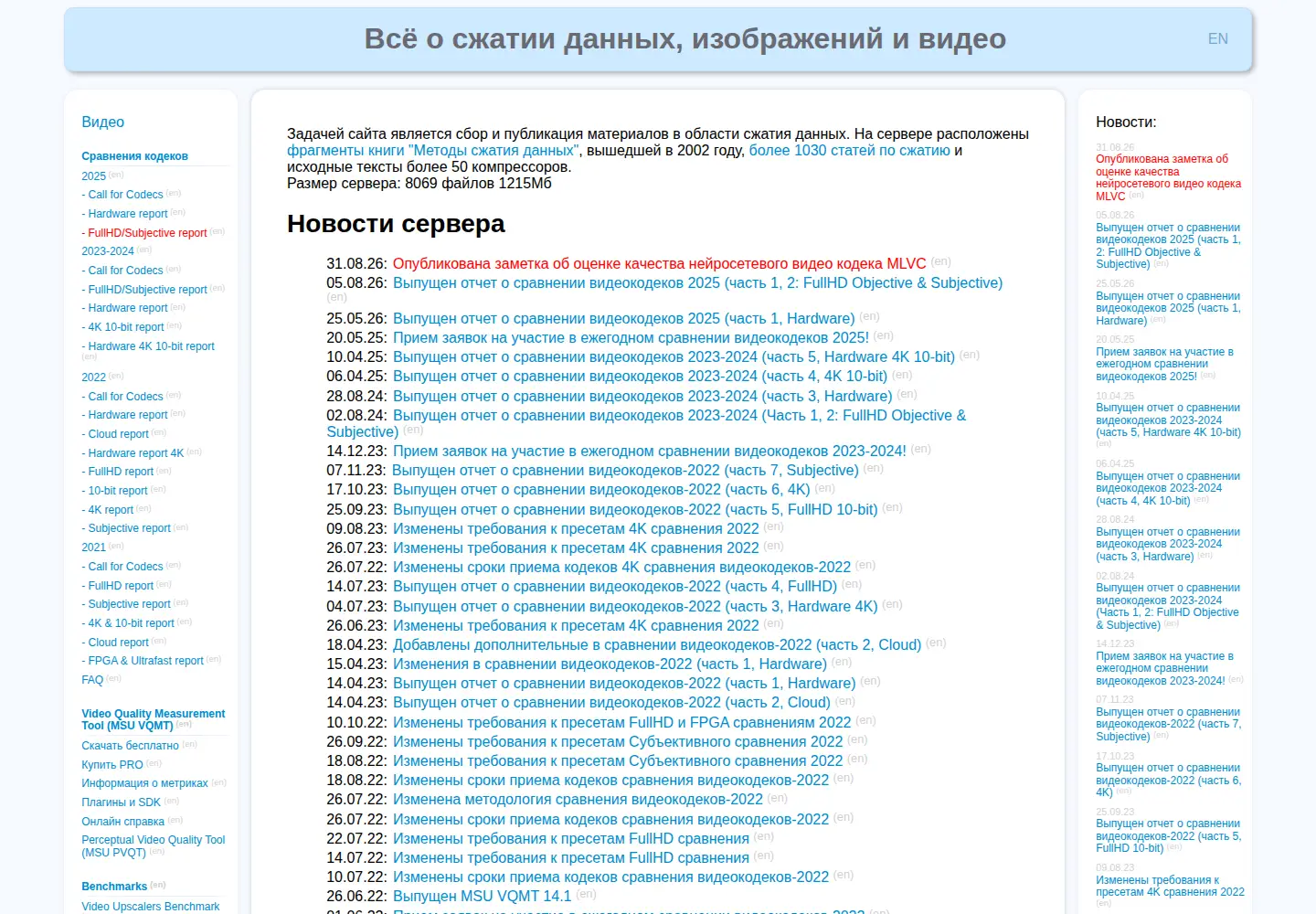Open Новости sidebar item dated 14.12.23

coord(1164,668)
